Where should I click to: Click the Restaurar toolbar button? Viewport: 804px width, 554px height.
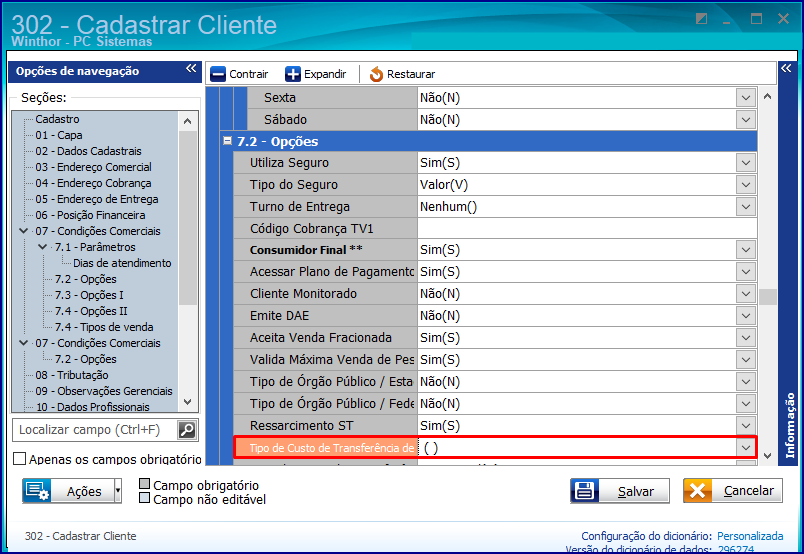402,74
